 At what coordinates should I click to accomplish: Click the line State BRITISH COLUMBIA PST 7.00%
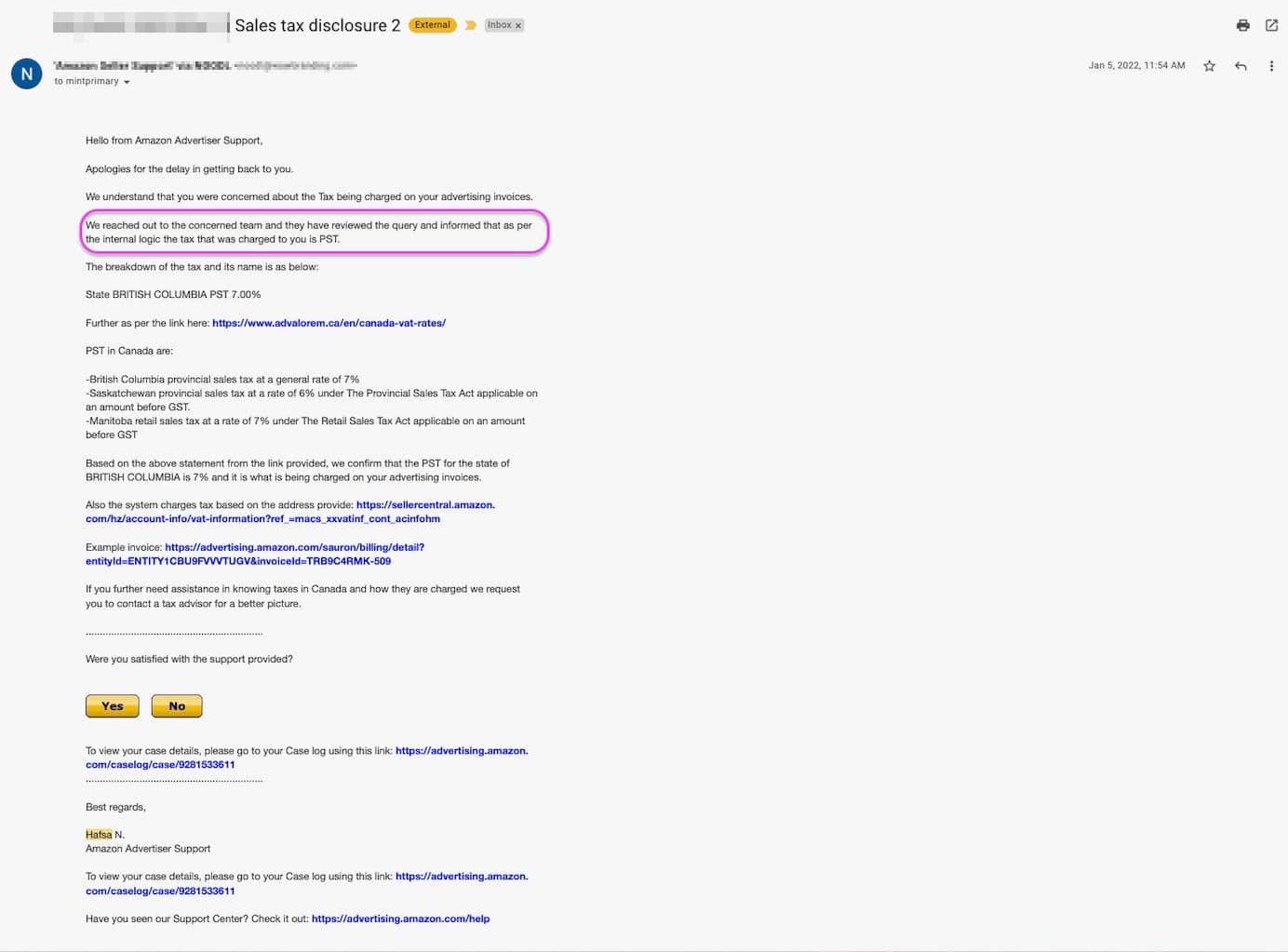tap(173, 294)
